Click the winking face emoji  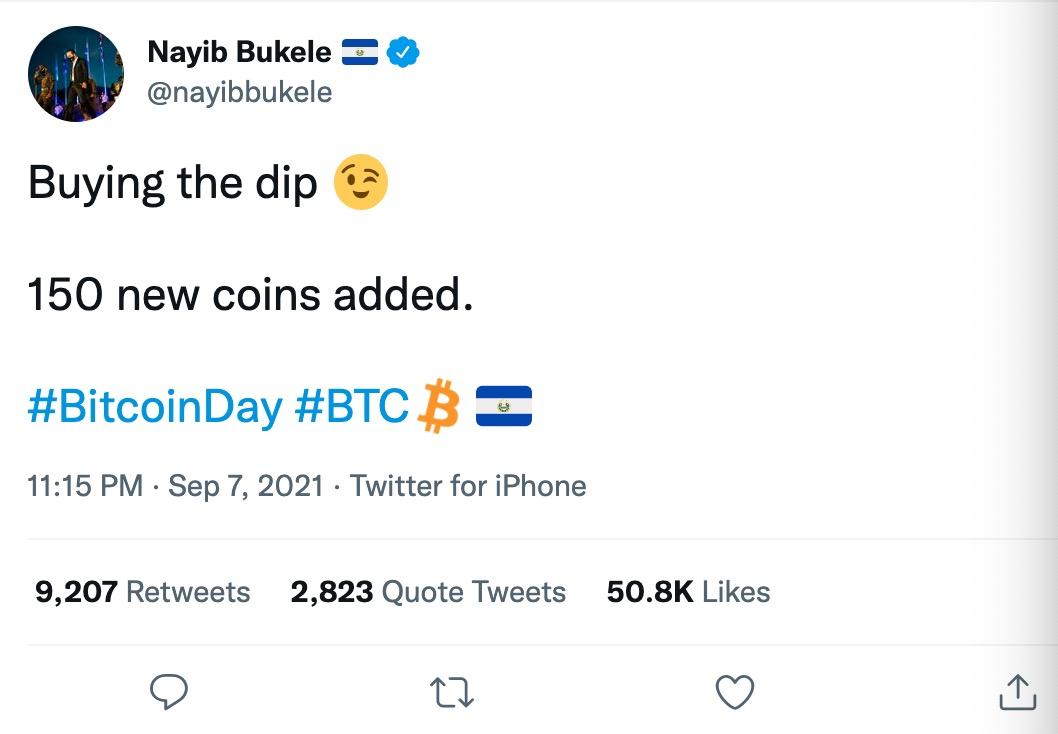(x=360, y=183)
